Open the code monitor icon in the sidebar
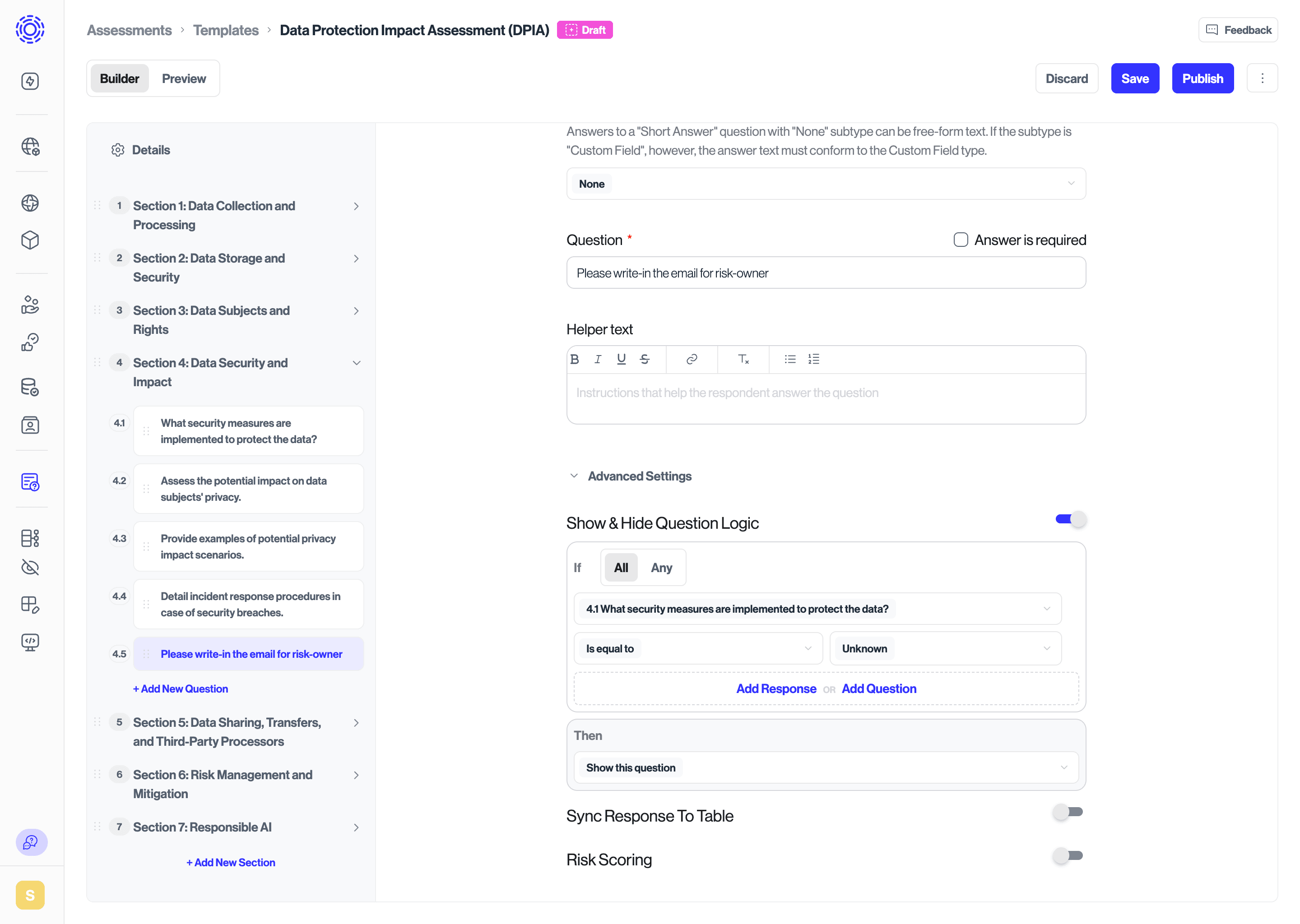The width and height of the screenshot is (1300, 924). [x=31, y=642]
